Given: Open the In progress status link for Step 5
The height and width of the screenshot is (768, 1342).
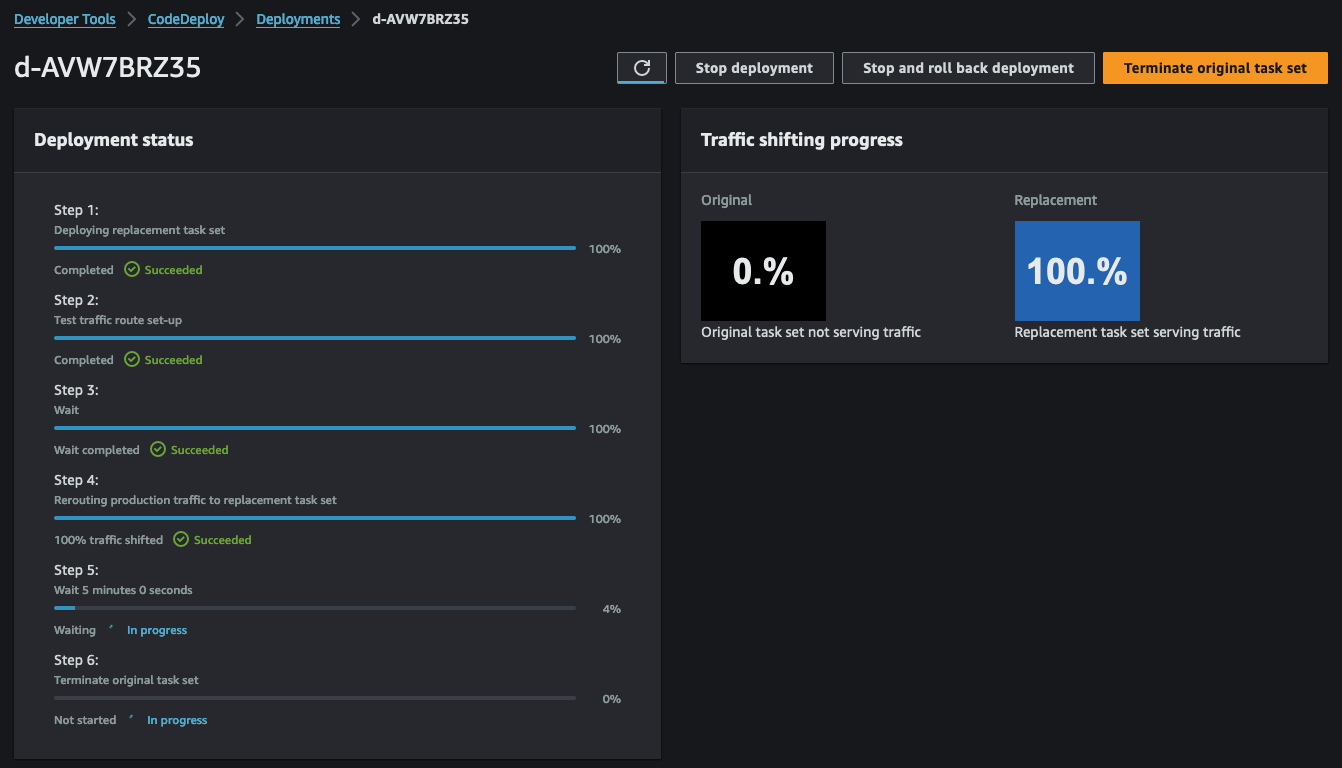Looking at the screenshot, I should (x=156, y=629).
